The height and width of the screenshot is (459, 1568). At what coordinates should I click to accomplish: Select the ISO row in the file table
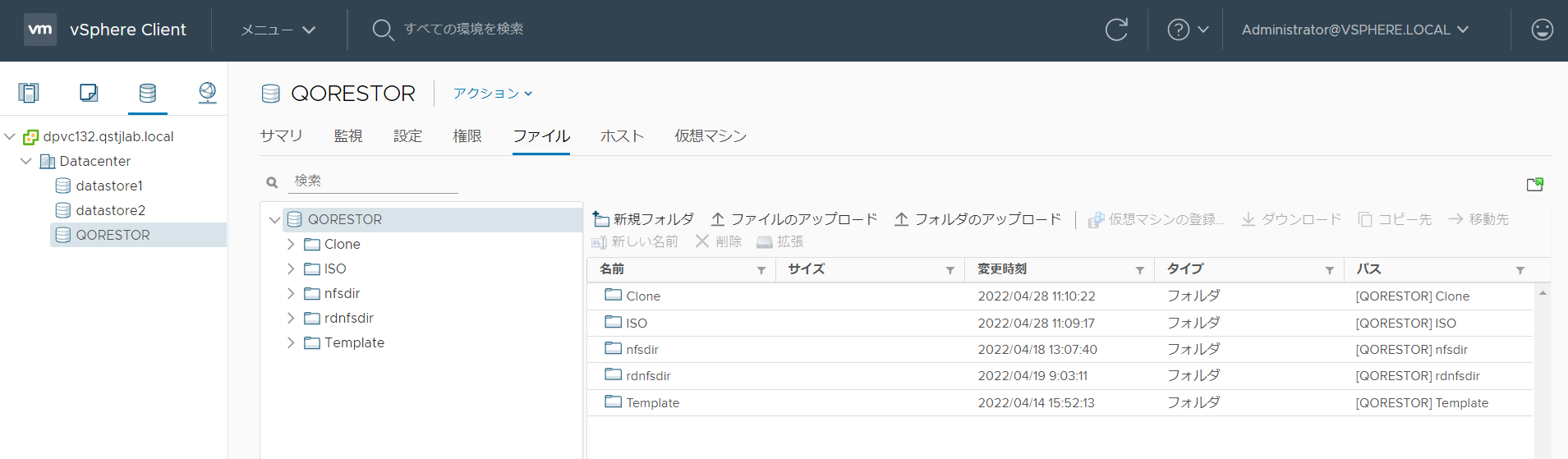[x=1060, y=324]
